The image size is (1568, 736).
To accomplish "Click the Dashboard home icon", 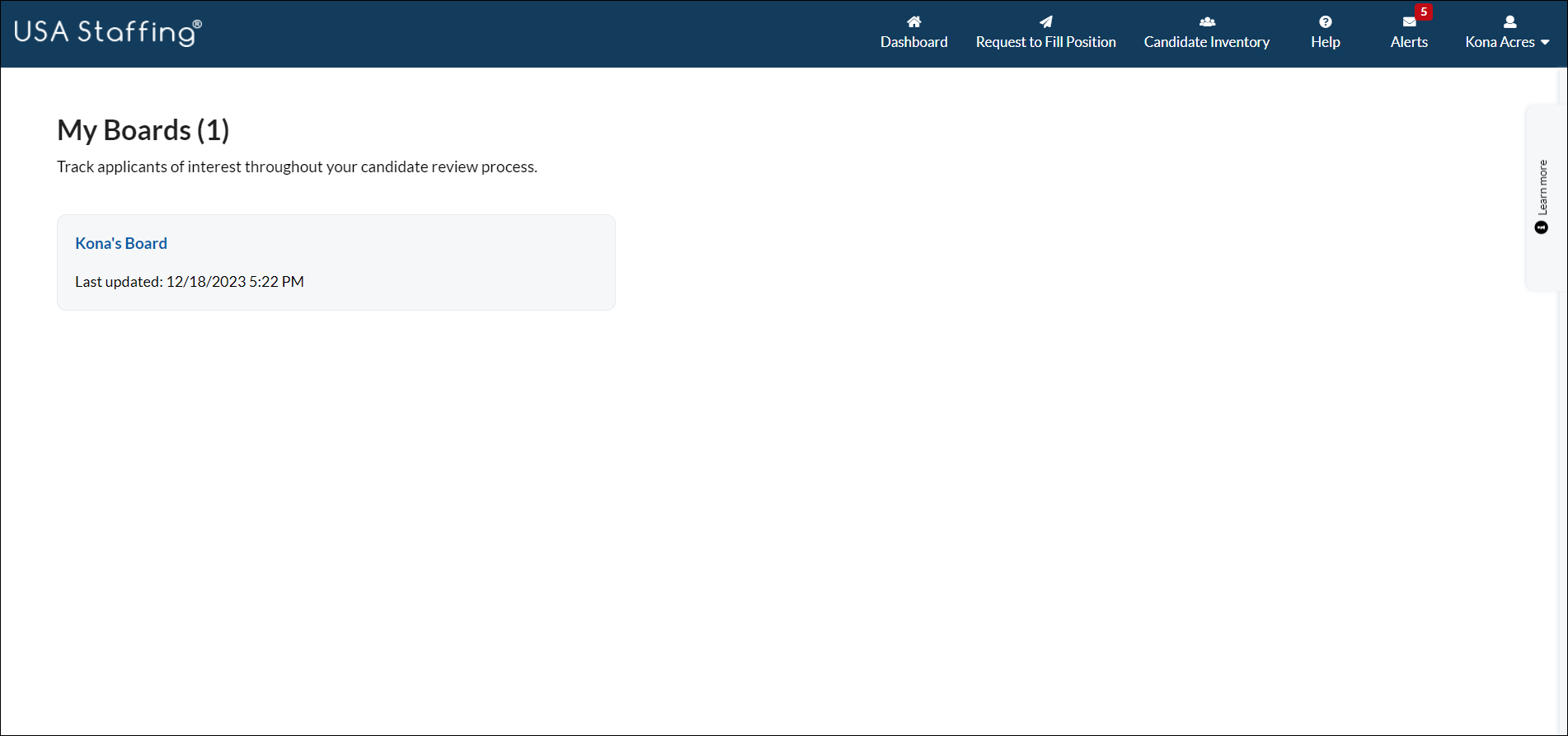I will [913, 22].
